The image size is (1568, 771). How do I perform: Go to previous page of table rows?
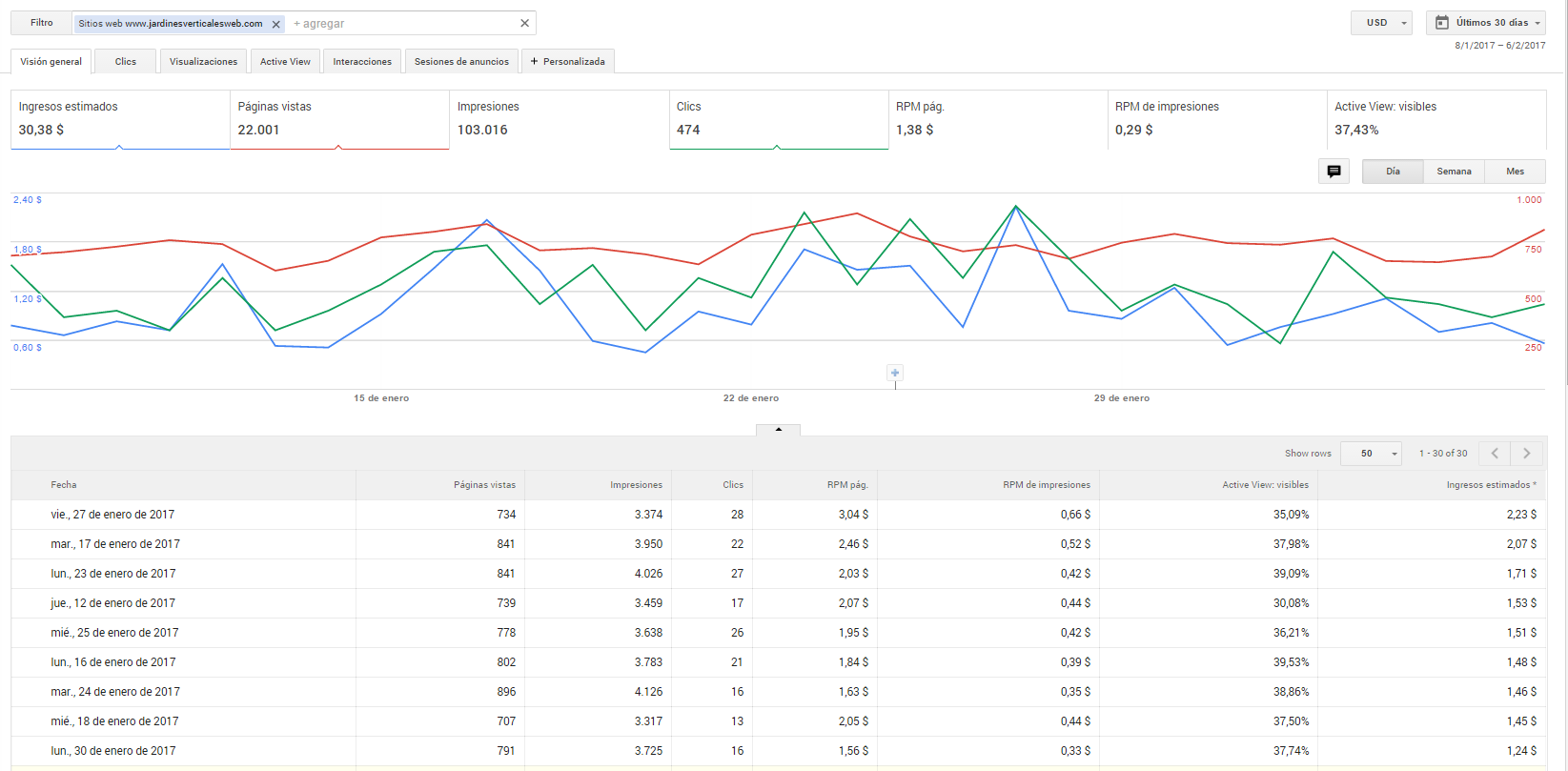tap(1495, 454)
